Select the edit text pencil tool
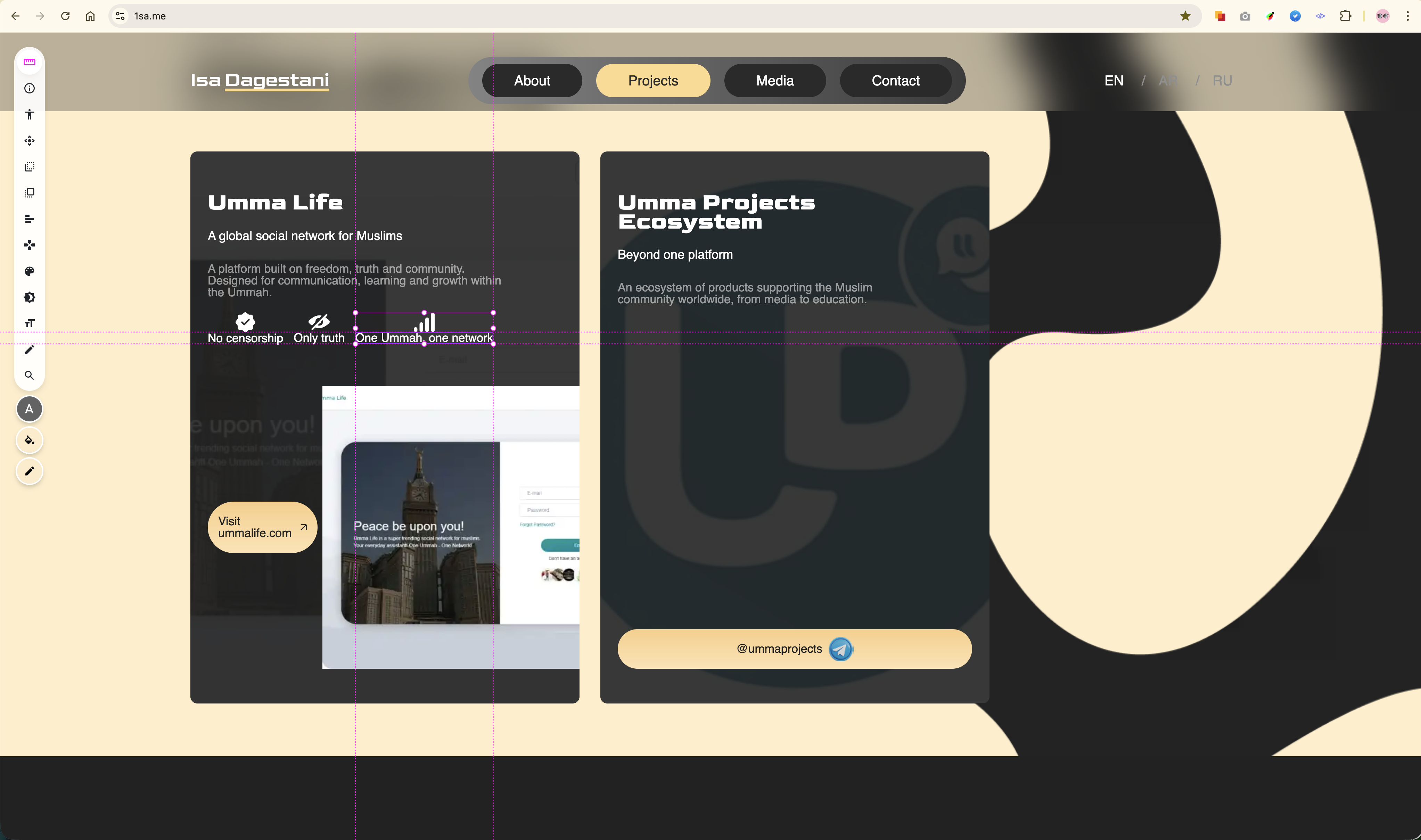 click(x=30, y=349)
